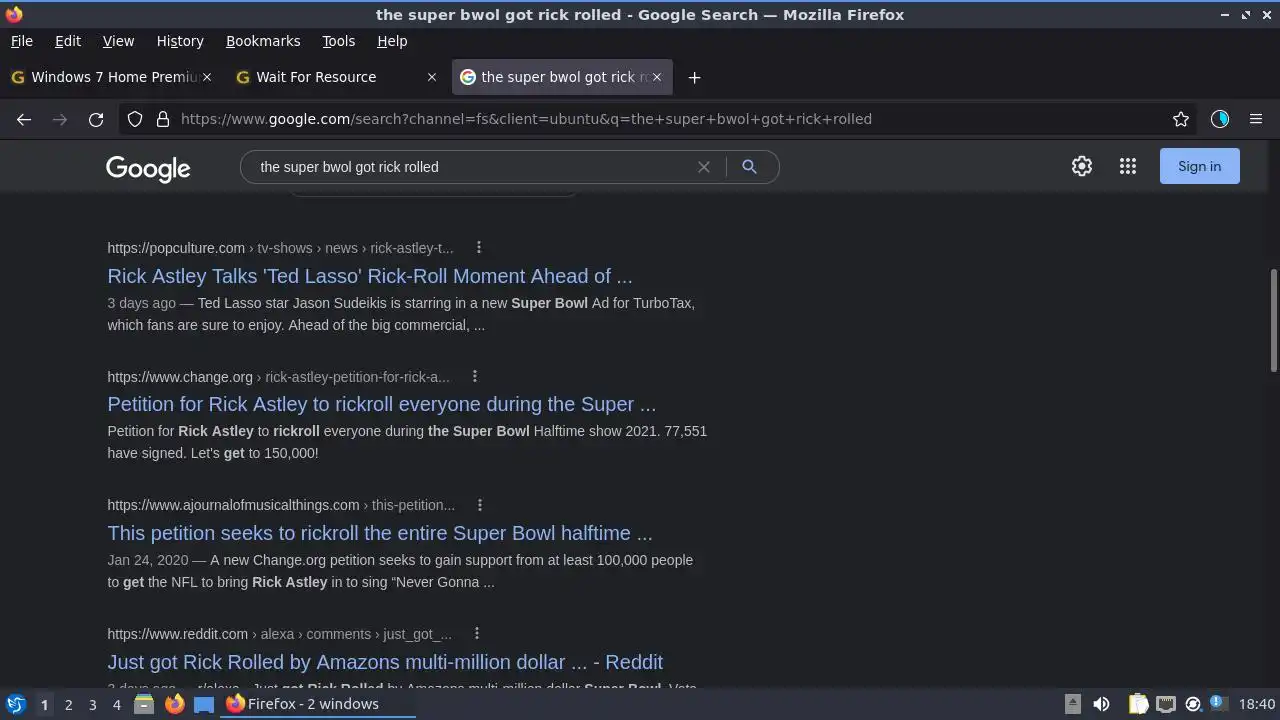Open the Tools menu
Viewport: 1280px width, 720px height.
tap(338, 41)
